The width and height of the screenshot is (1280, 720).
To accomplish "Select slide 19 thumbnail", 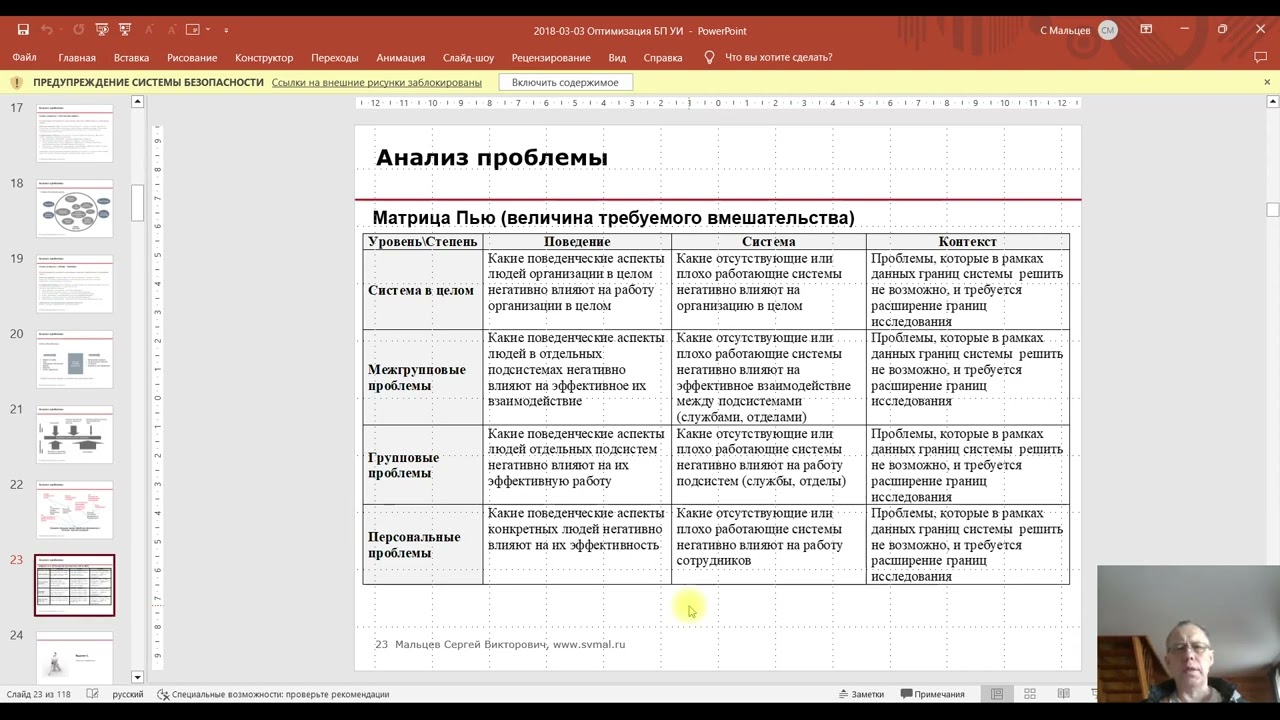I will tap(75, 283).
